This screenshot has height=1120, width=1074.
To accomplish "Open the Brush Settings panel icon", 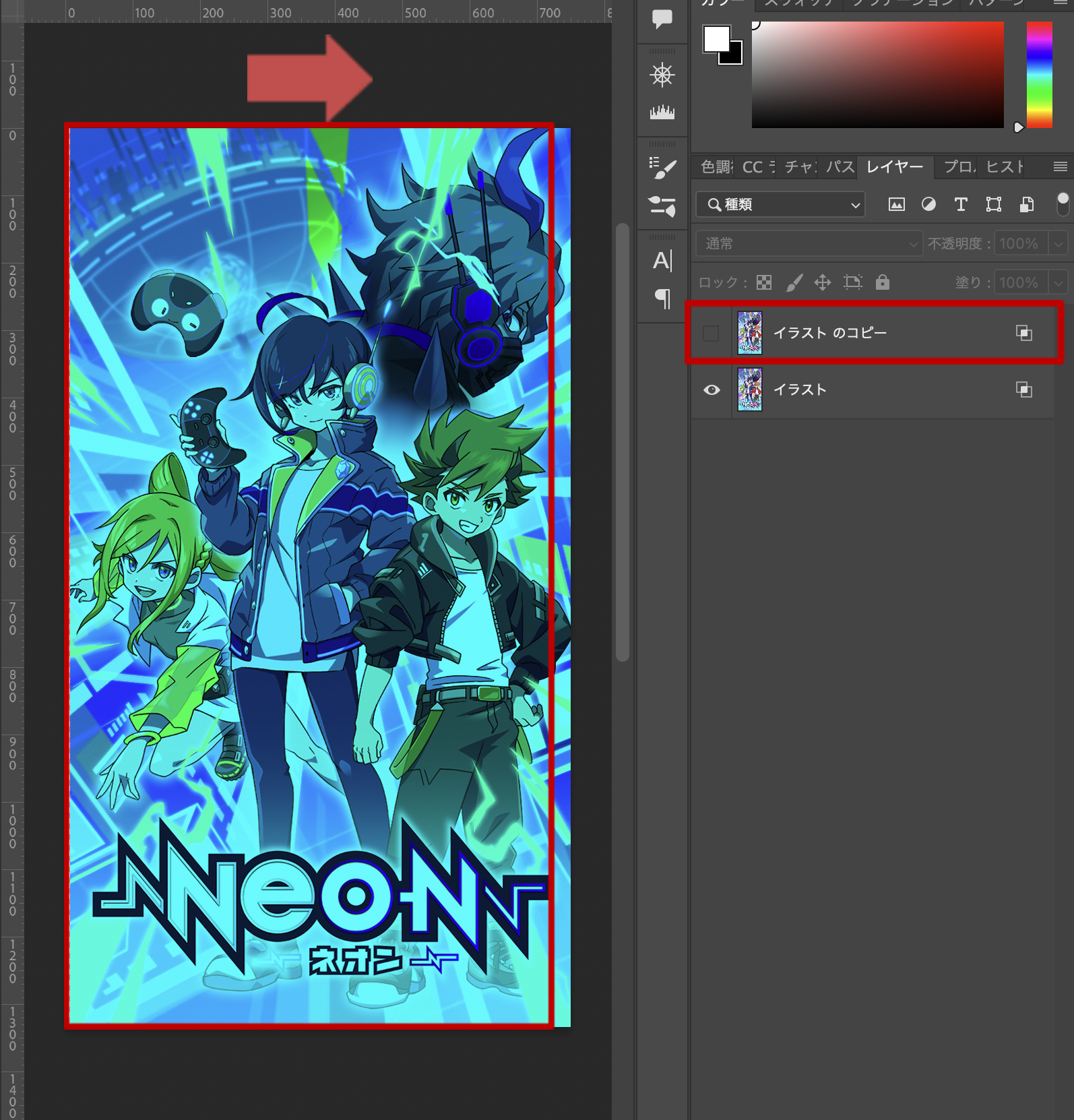I will [x=662, y=206].
